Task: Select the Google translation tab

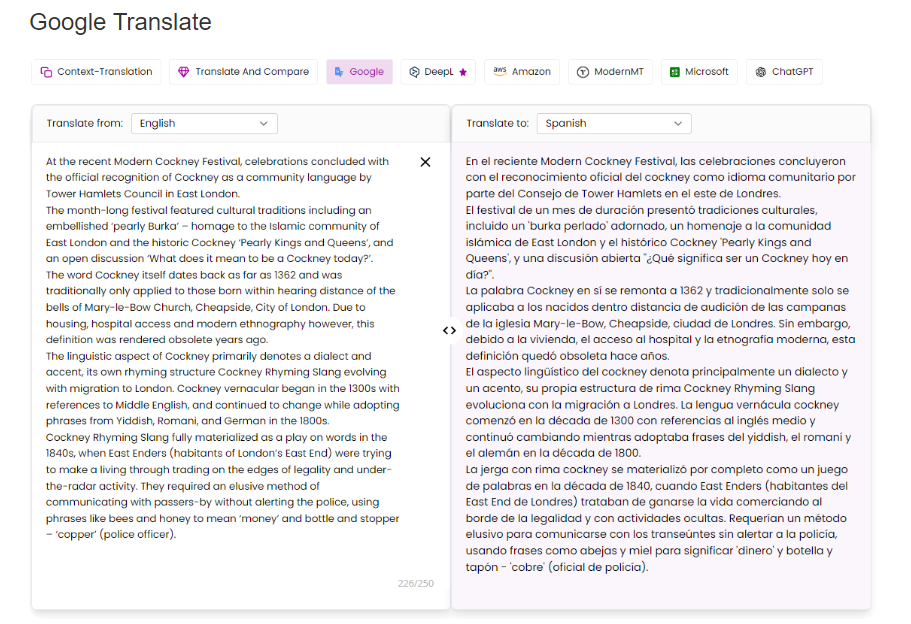Action: pyautogui.click(x=359, y=71)
